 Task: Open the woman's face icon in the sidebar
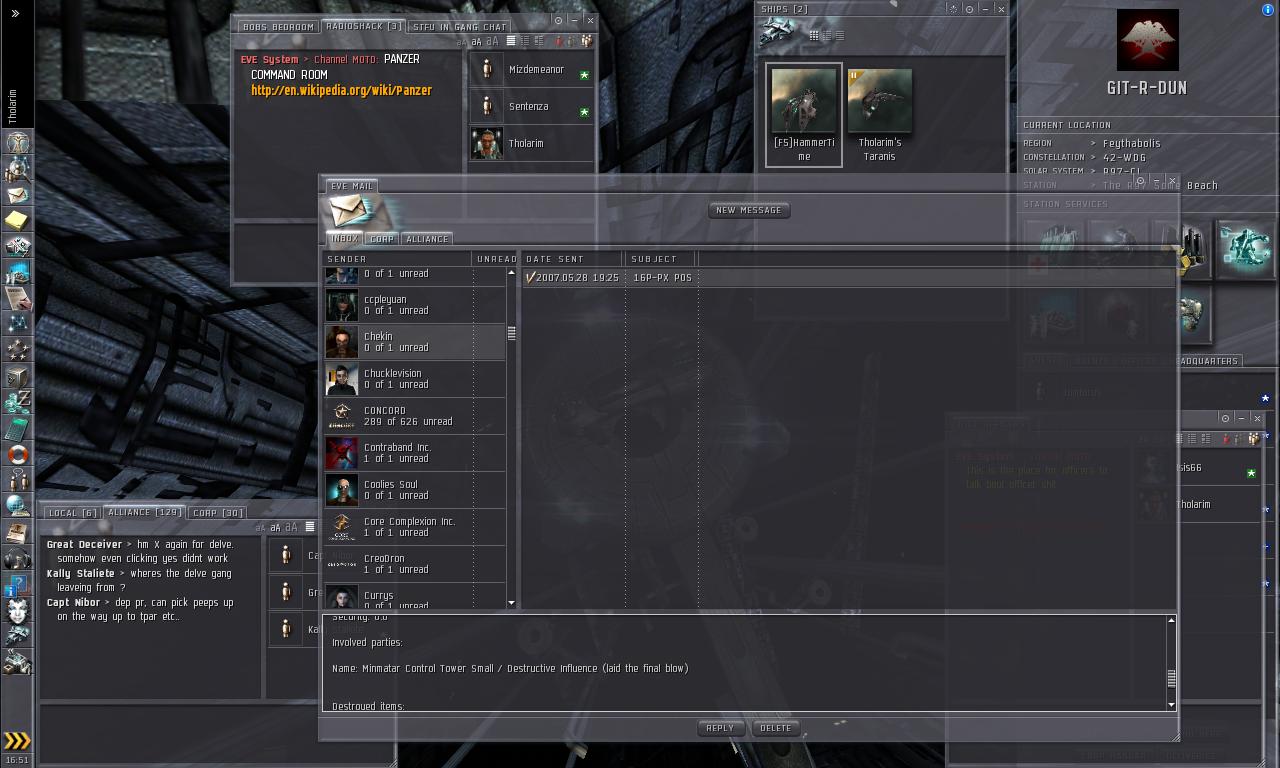(18, 610)
